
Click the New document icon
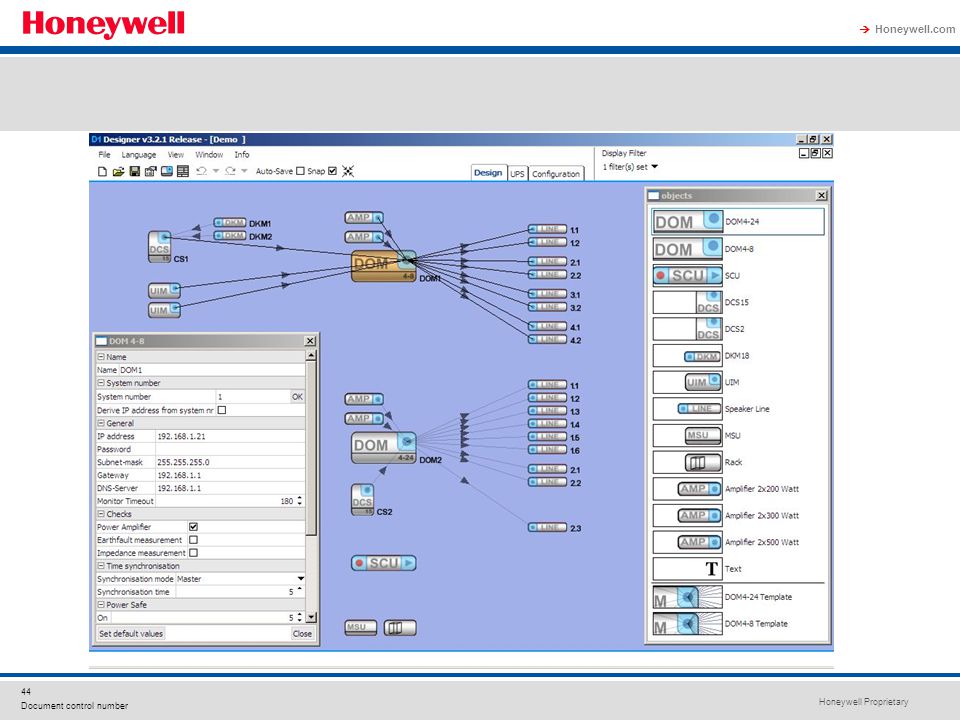[x=102, y=171]
